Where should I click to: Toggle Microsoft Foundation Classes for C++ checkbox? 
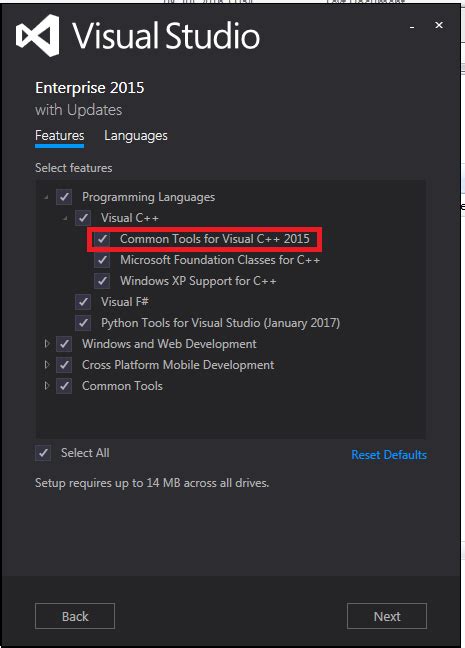coord(102,260)
